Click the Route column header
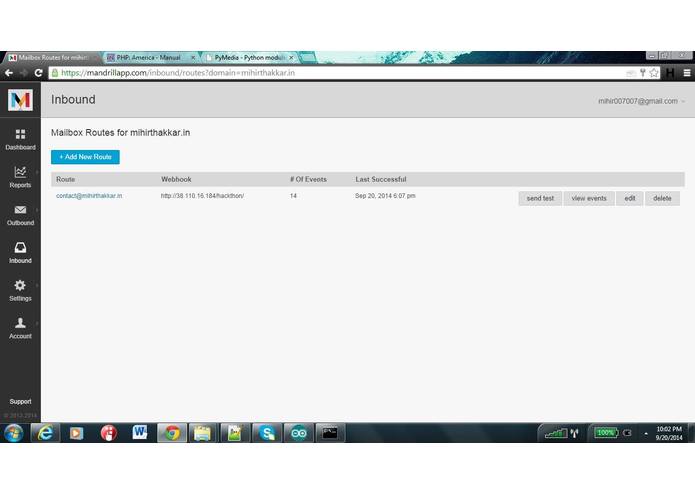 pos(66,179)
